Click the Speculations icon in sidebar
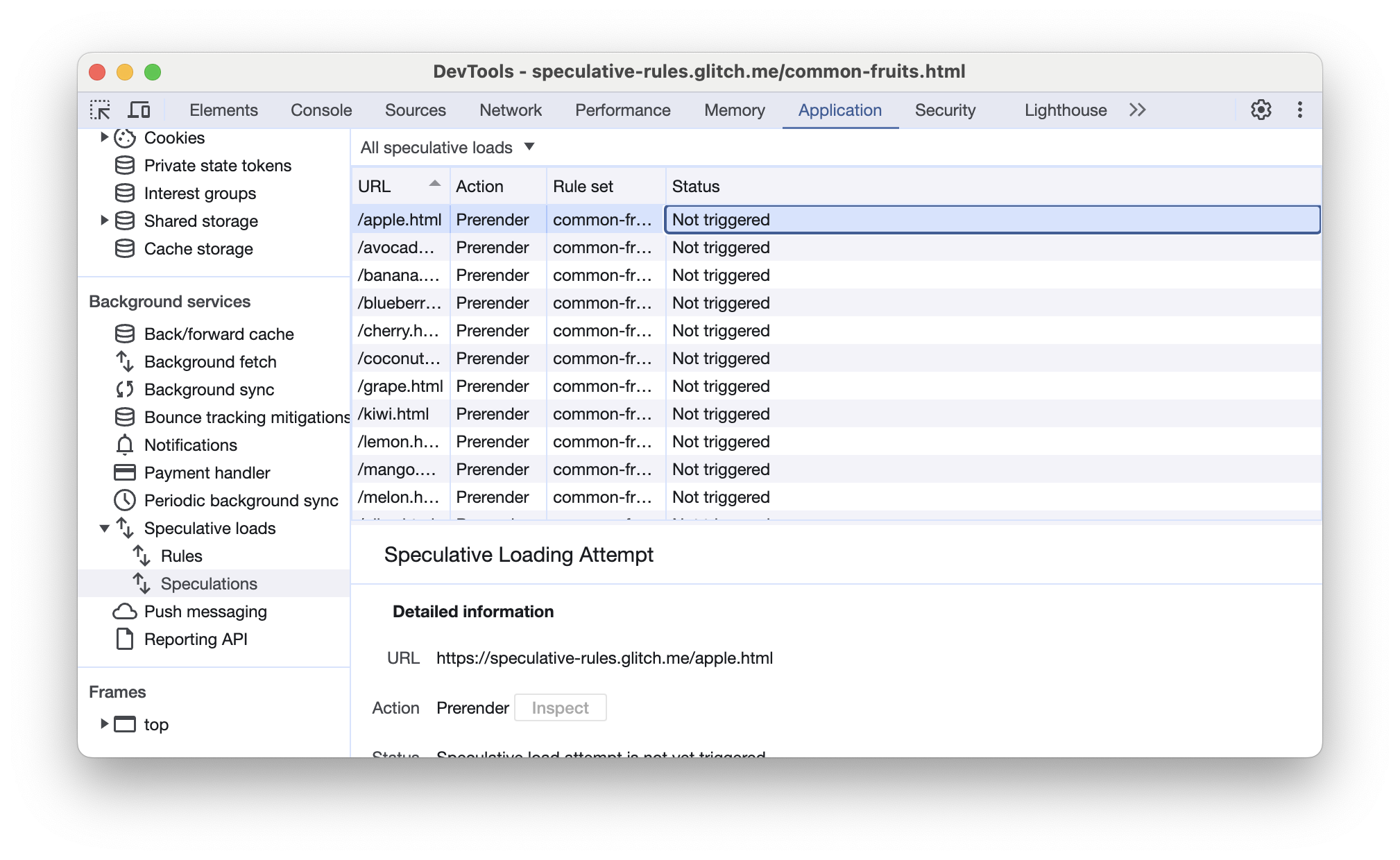1400x860 pixels. pos(142,583)
